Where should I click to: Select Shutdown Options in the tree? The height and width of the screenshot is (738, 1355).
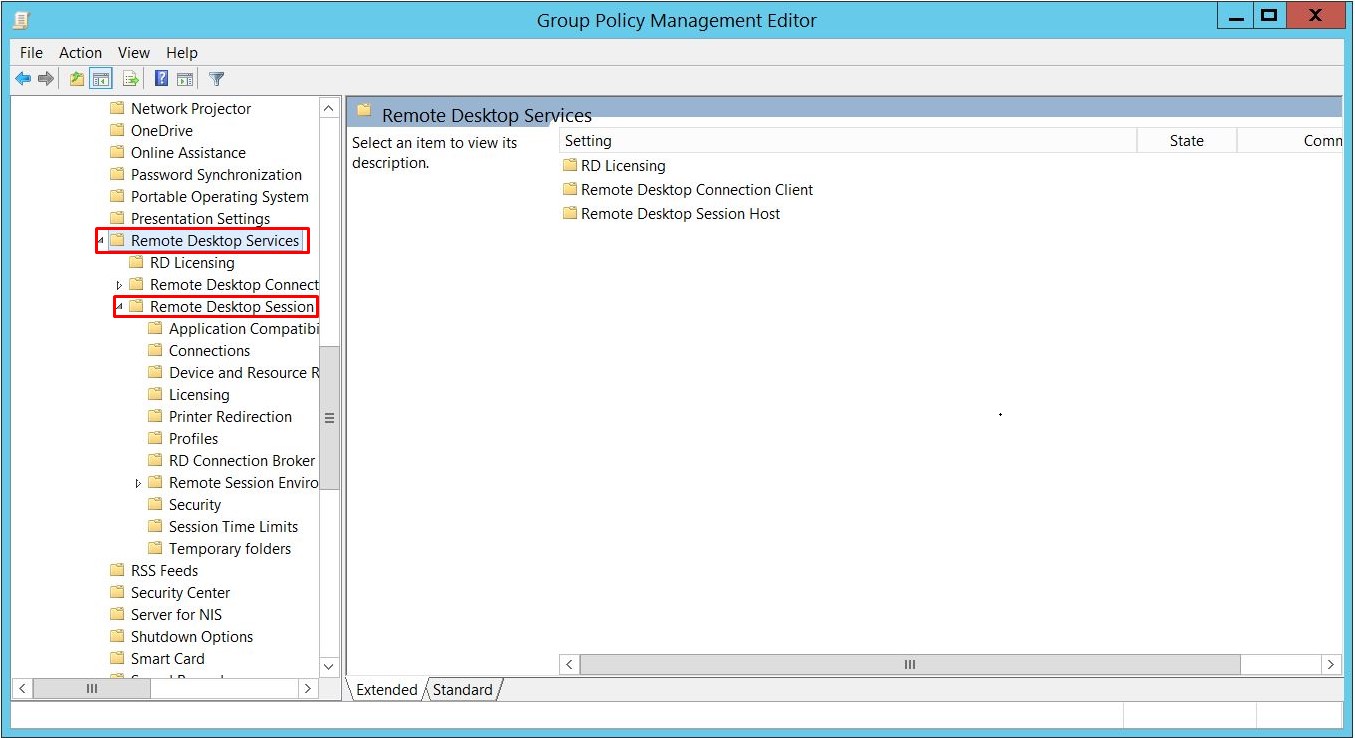click(192, 636)
